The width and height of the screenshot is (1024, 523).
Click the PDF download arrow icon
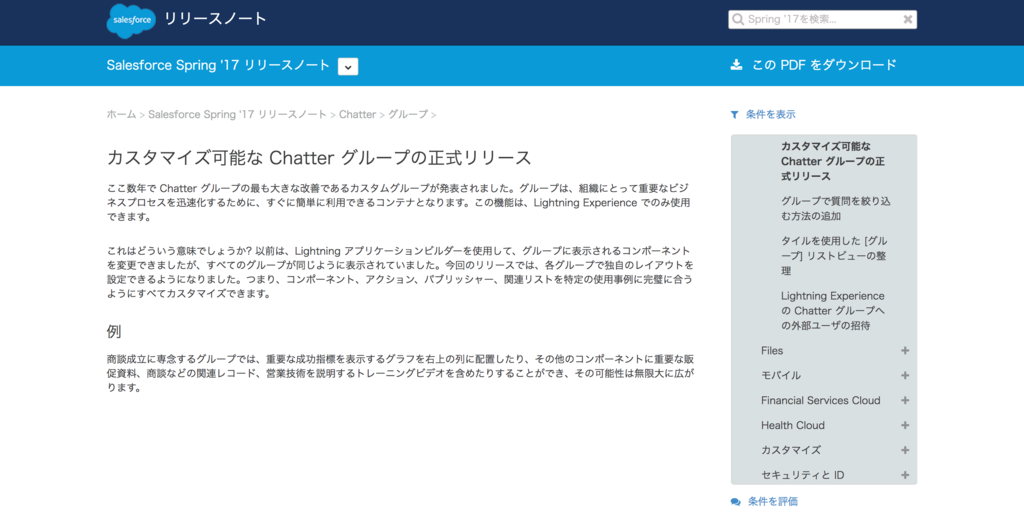pos(736,65)
